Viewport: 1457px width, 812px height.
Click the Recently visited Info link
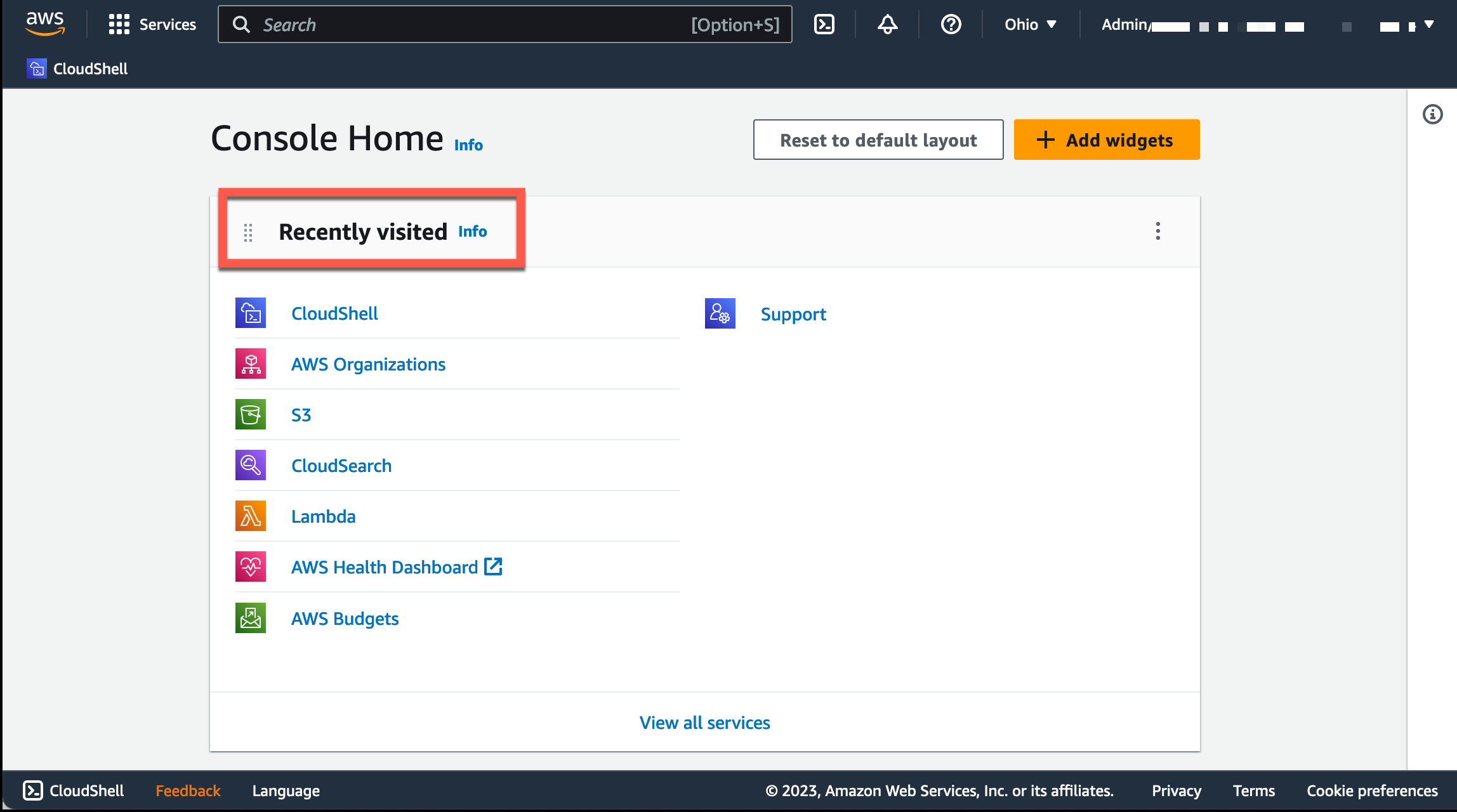[471, 231]
